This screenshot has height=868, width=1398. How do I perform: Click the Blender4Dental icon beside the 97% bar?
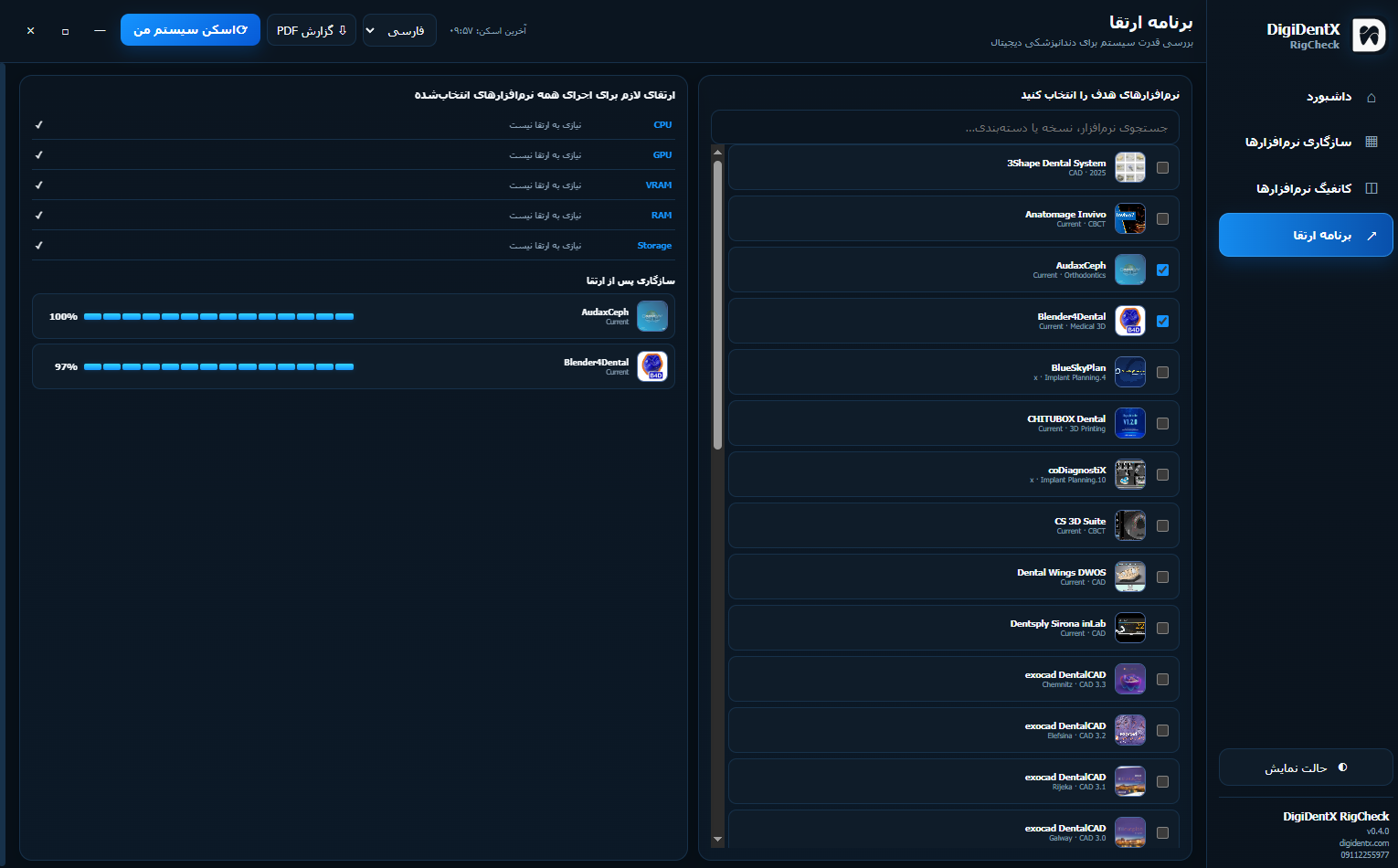click(652, 366)
